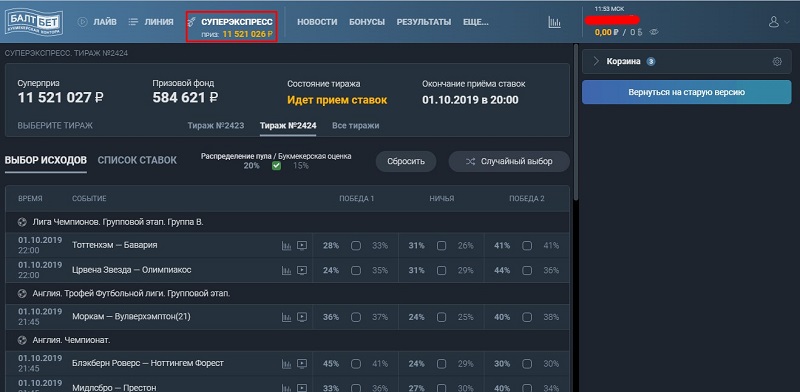Open the statistics bar chart icon in header
Screen dimensions: 800x392
point(555,22)
